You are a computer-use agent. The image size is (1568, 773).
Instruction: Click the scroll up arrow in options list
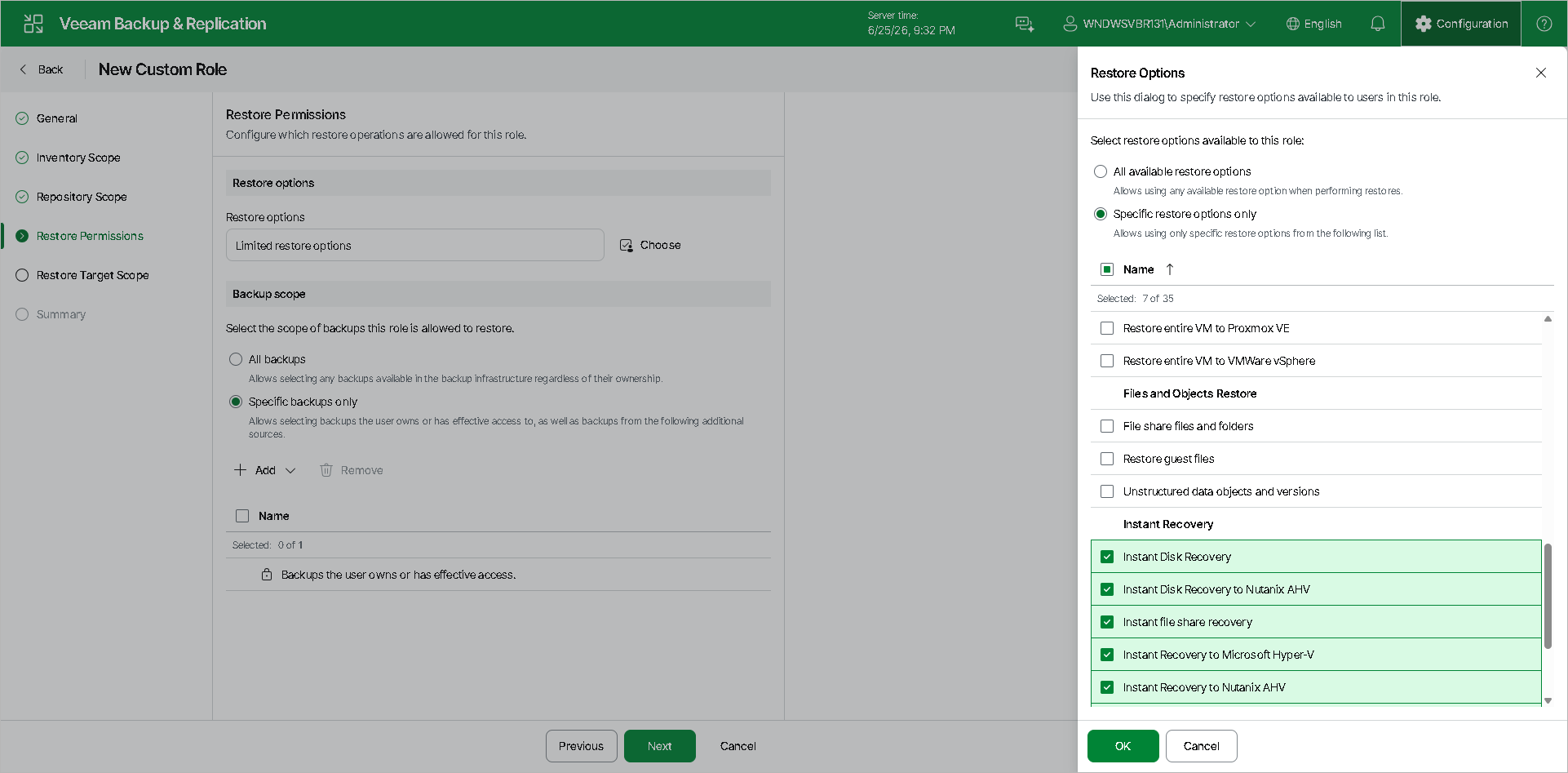coord(1548,319)
